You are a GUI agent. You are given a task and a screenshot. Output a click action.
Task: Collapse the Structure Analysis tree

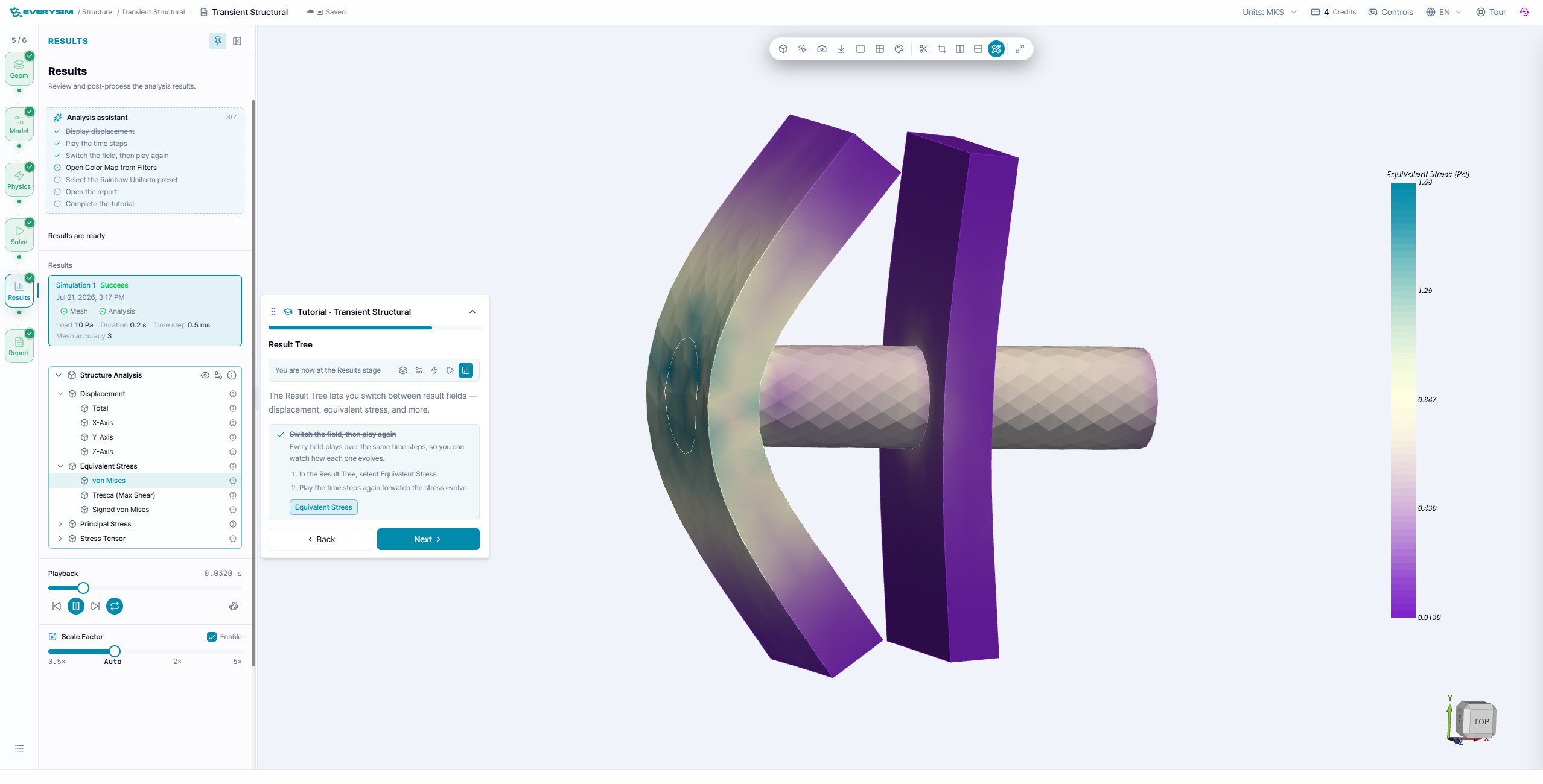tap(59, 375)
